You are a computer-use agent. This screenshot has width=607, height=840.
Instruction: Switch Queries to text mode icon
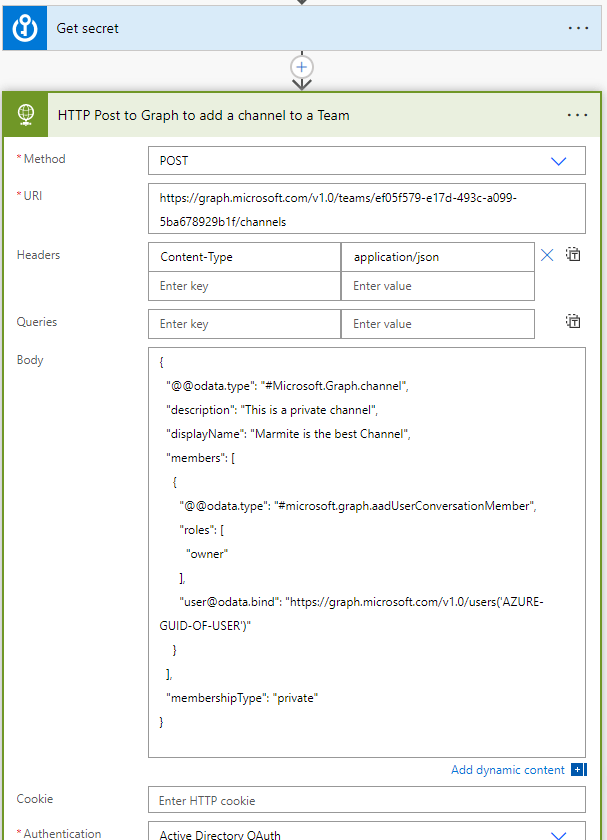(x=573, y=322)
